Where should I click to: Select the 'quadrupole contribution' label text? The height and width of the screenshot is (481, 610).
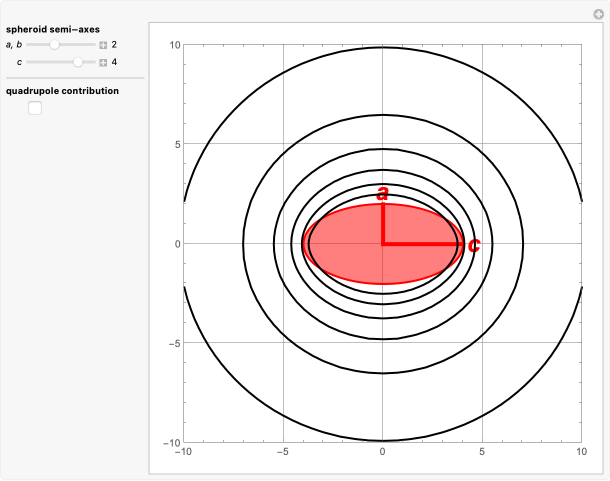click(62, 91)
